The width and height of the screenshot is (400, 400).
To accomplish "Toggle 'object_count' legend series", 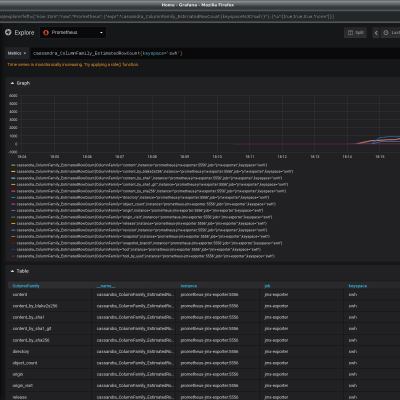I will (146, 204).
